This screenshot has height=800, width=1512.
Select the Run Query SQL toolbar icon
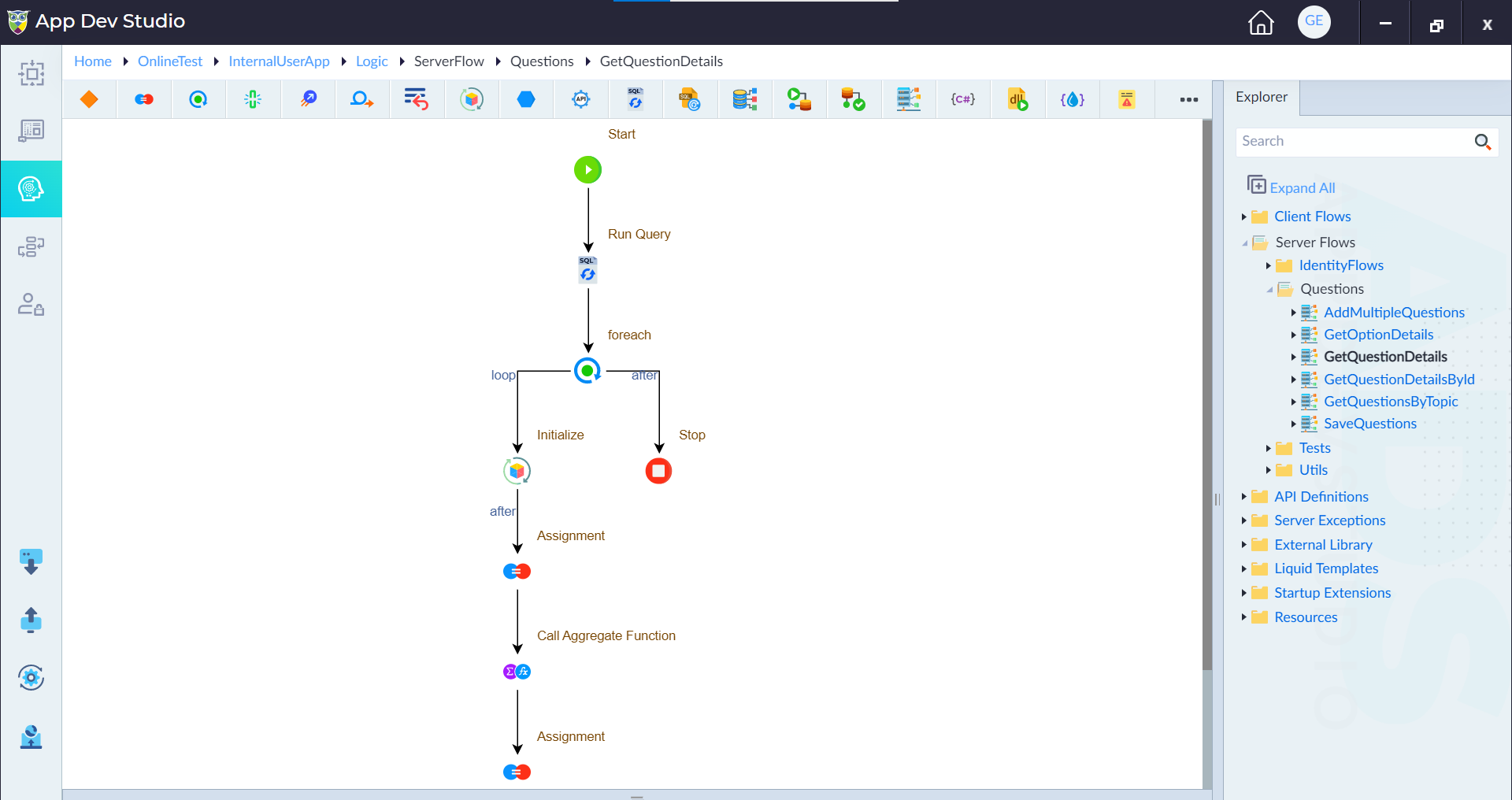635,99
